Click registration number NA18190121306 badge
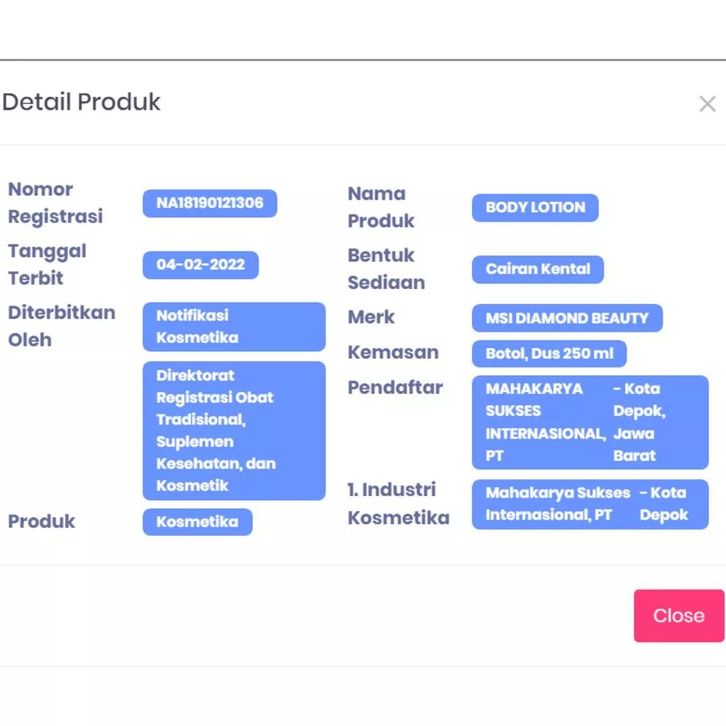The width and height of the screenshot is (726, 726). 210,203
